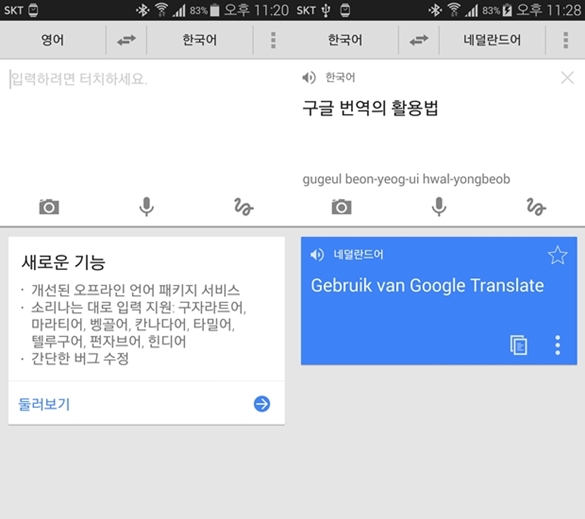Tap the camera icon in the left screen
585x519 pixels.
pyautogui.click(x=49, y=207)
